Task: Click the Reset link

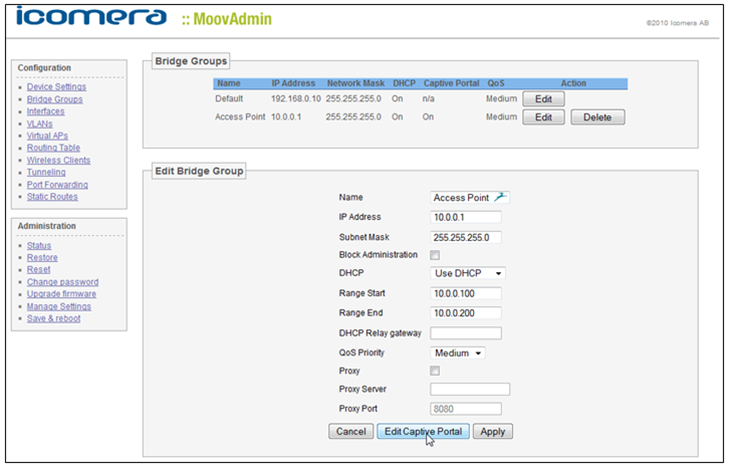Action: (39, 270)
